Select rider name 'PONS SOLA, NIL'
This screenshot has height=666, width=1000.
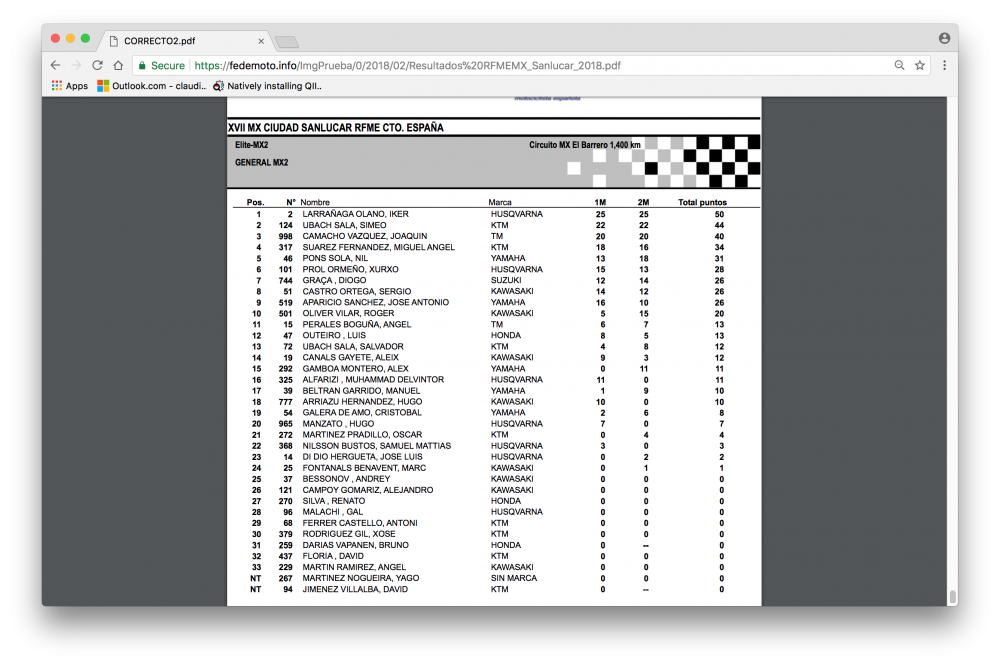point(335,258)
